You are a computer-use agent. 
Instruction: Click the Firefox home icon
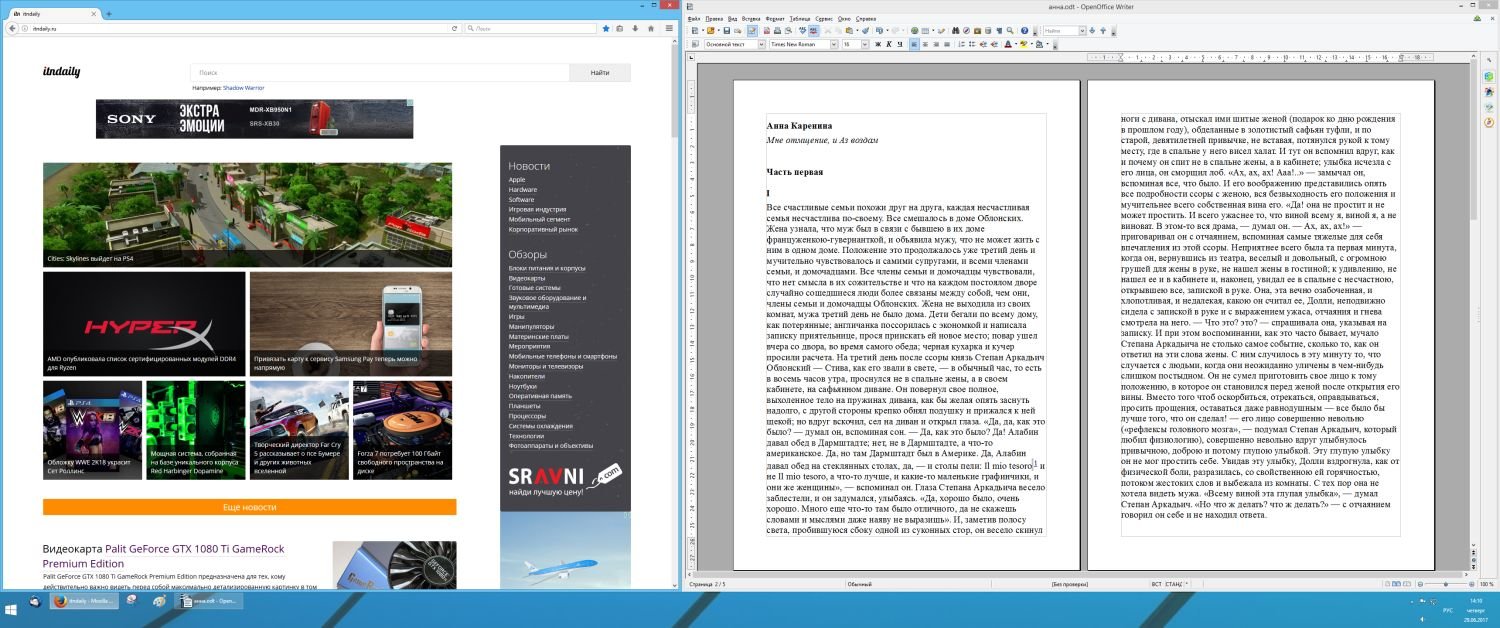coord(650,28)
